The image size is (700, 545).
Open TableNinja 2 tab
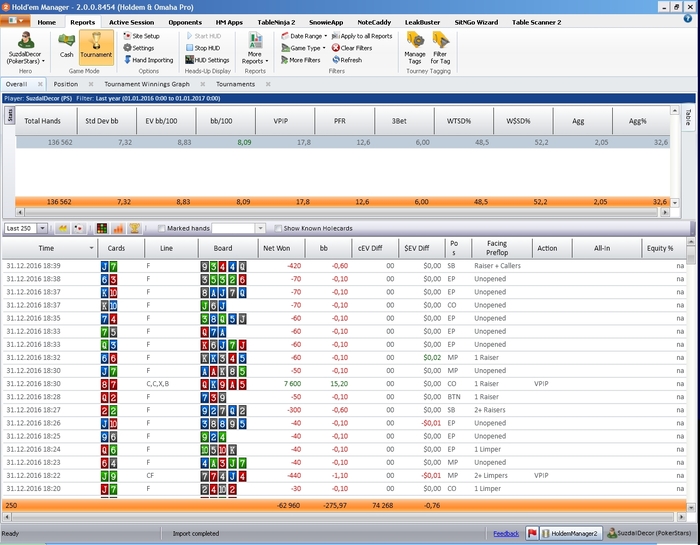point(276,22)
